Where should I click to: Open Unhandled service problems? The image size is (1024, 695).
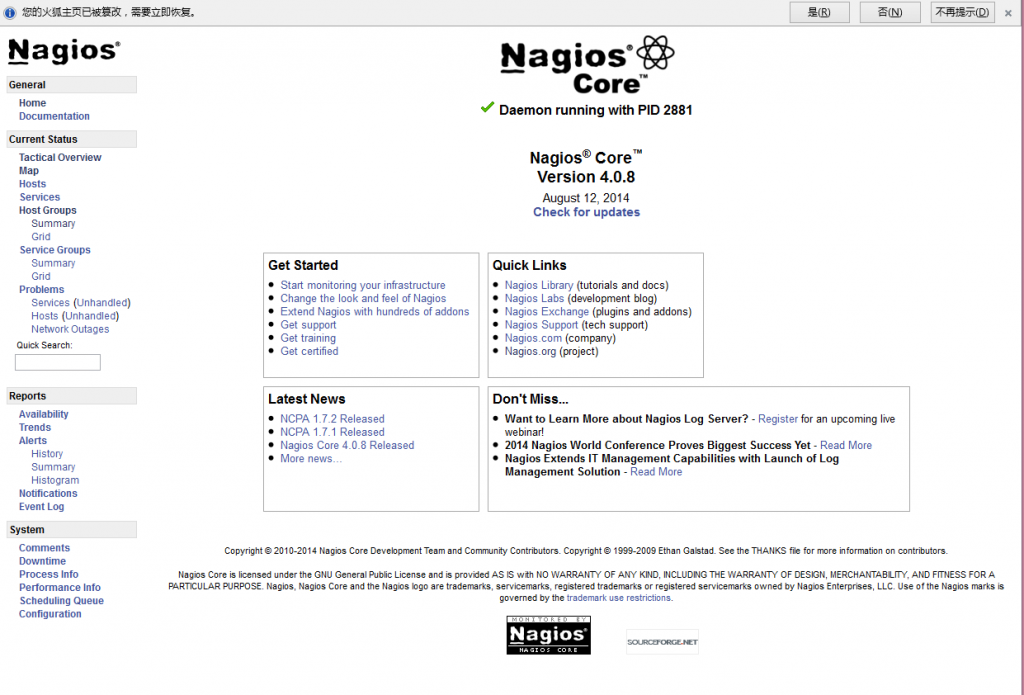[x=103, y=303]
